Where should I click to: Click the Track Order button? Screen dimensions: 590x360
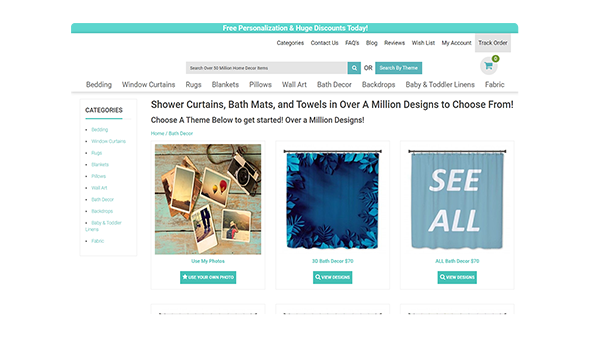coord(493,43)
